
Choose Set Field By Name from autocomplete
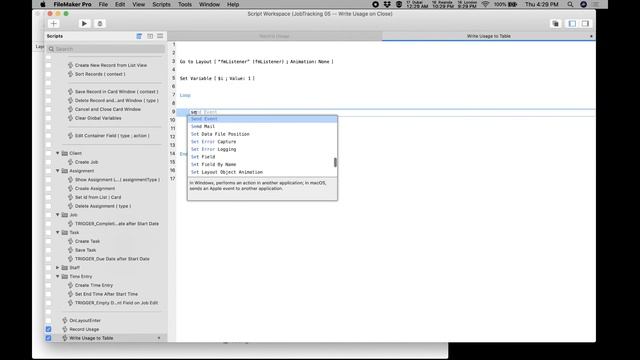262,164
